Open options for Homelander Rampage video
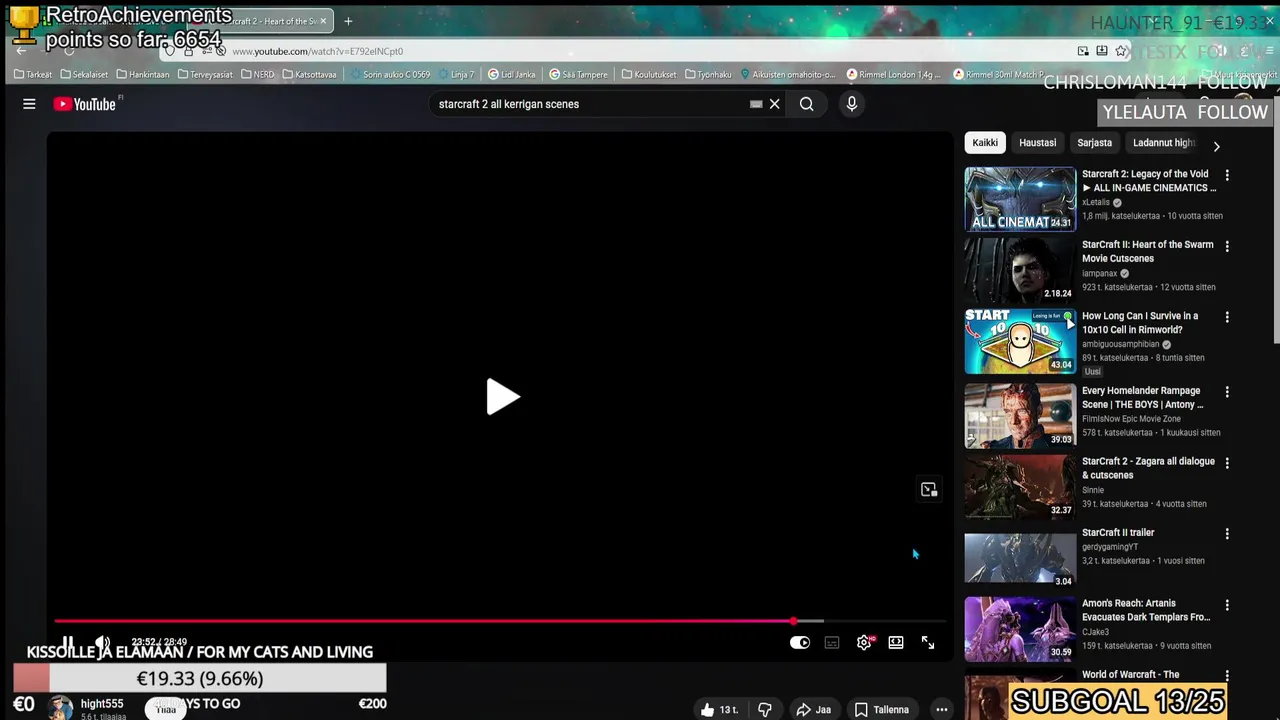The height and width of the screenshot is (720, 1280). [1227, 392]
